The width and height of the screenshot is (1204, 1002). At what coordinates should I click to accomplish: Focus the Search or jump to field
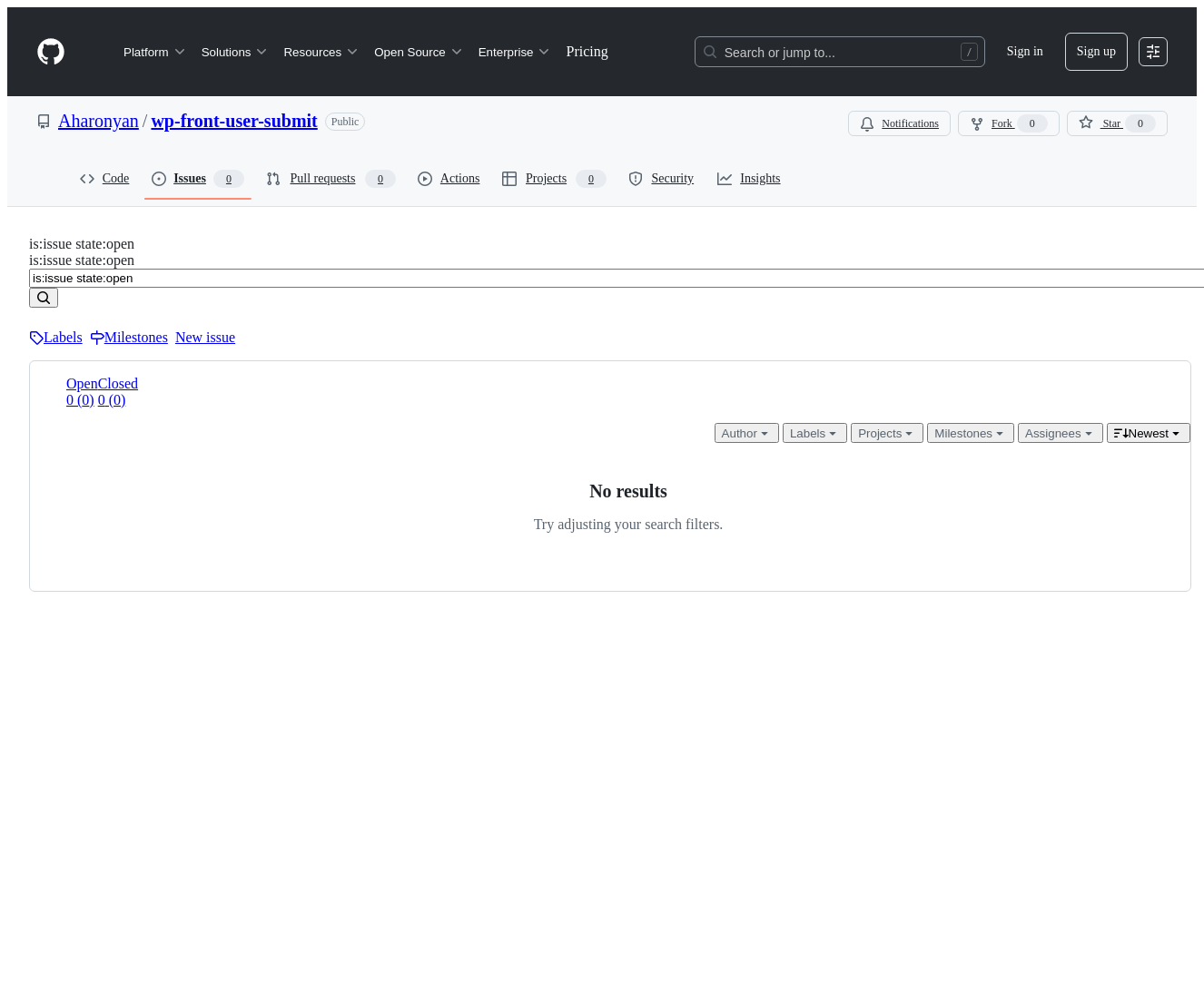coord(840,52)
